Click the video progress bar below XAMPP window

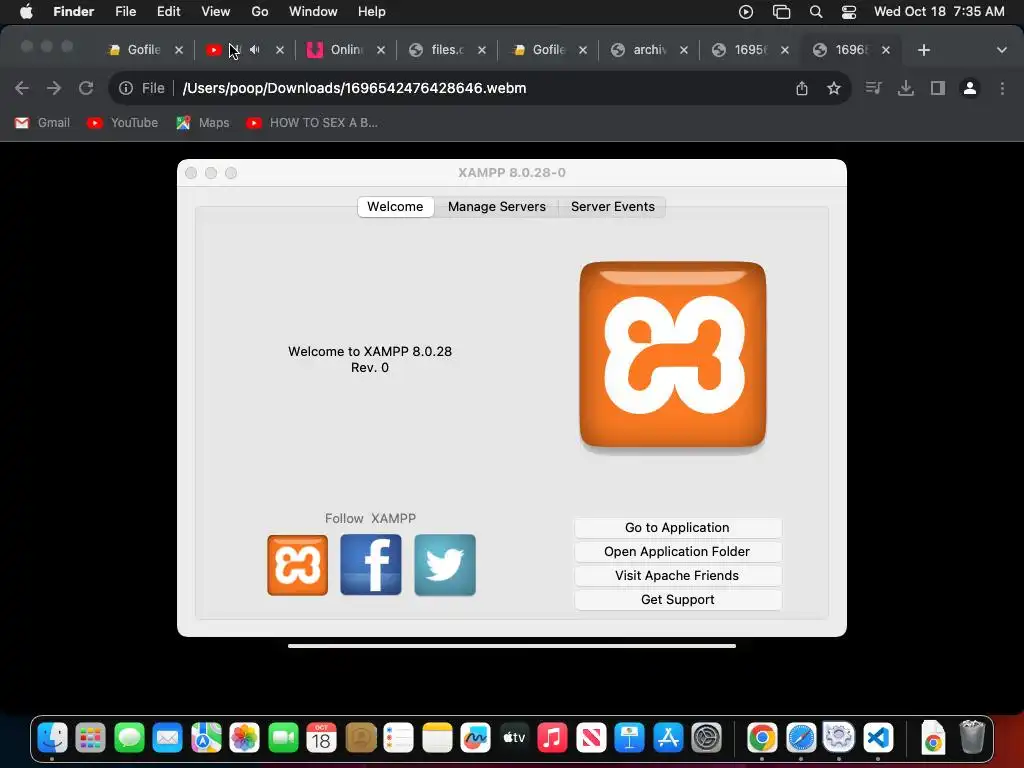(x=512, y=646)
